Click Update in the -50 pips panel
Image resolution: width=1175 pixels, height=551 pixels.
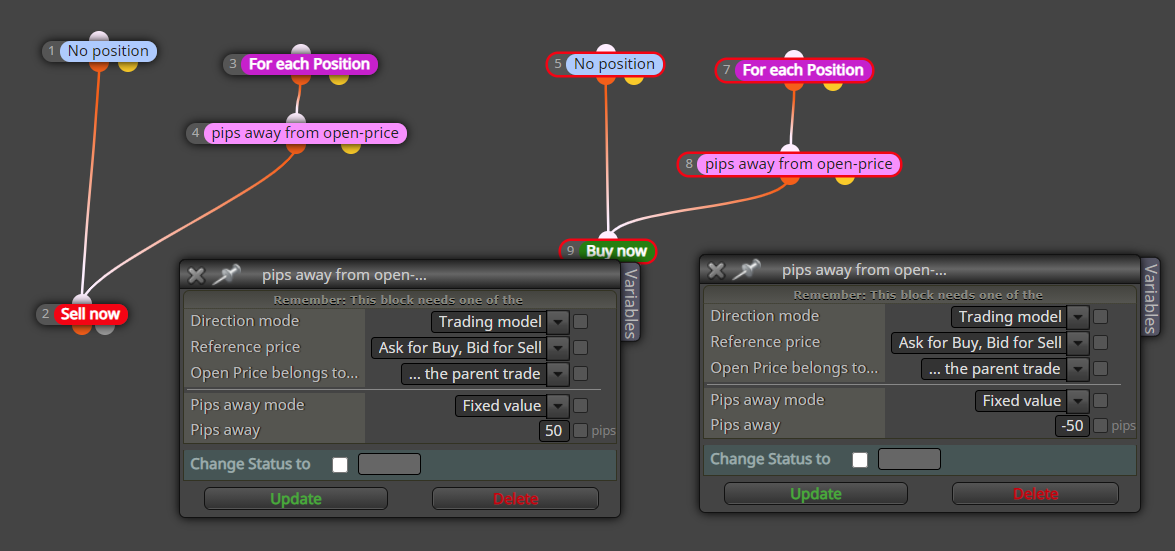pyautogui.click(x=816, y=493)
